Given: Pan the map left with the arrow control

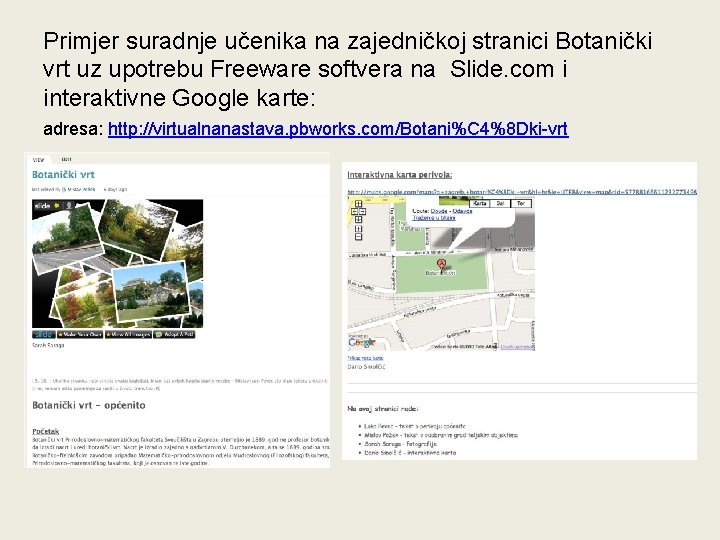Looking at the screenshot, I should 354,211.
